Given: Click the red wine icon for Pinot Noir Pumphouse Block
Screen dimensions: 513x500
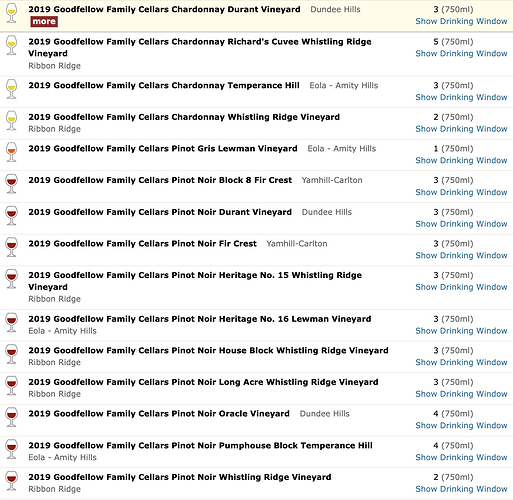Looking at the screenshot, I should (11, 449).
